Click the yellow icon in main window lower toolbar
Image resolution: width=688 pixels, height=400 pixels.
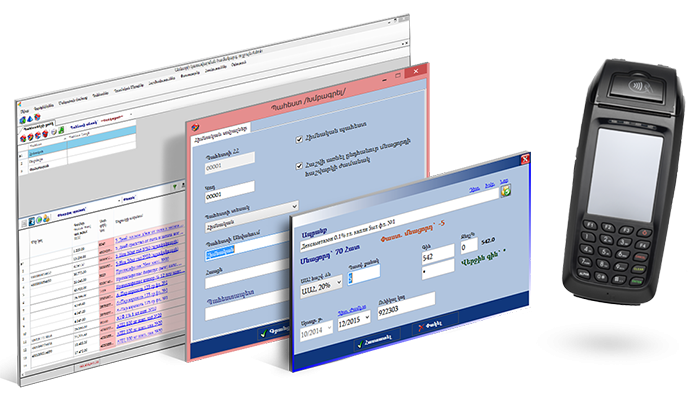click(46, 218)
